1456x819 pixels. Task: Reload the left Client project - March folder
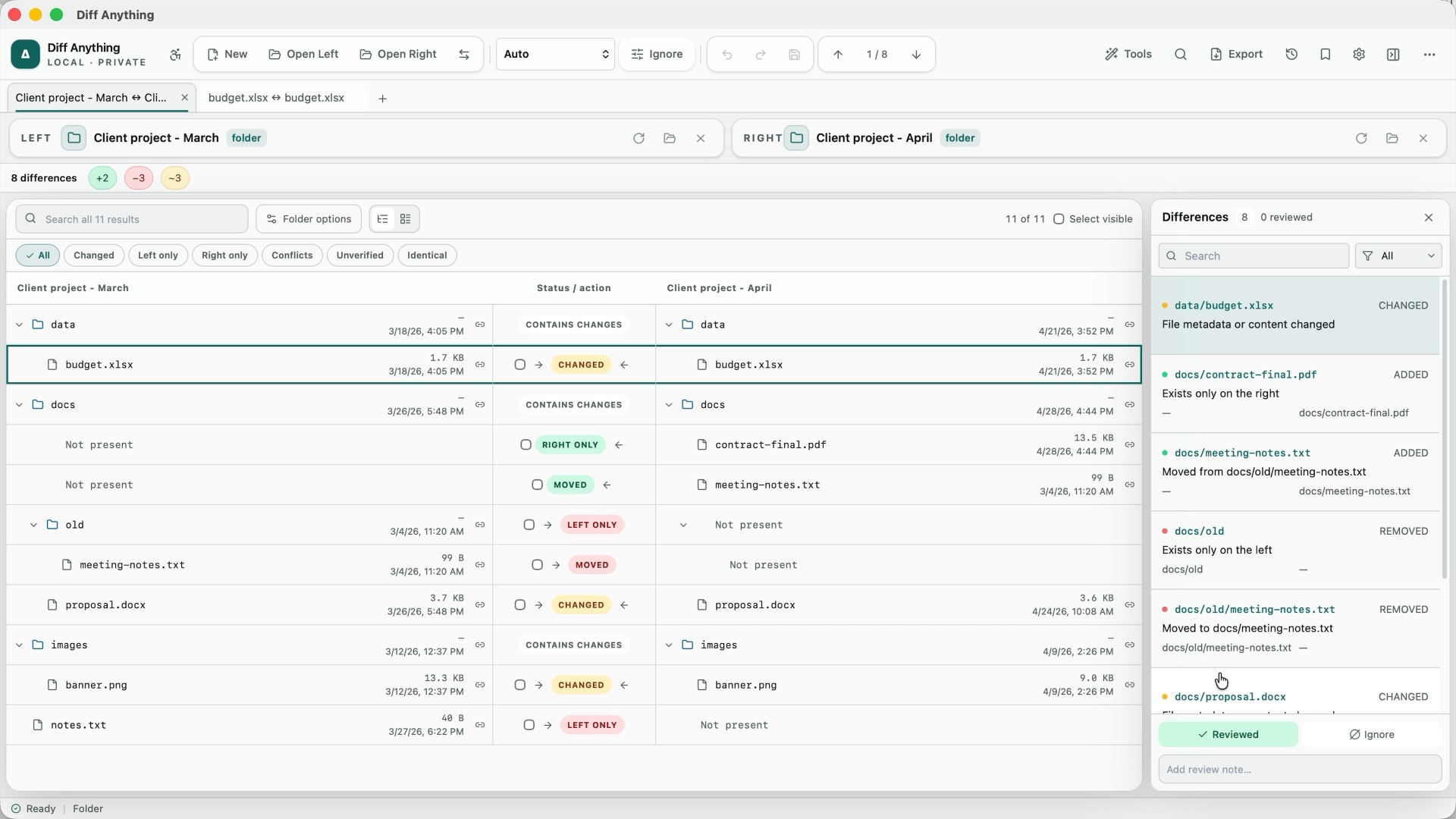639,138
